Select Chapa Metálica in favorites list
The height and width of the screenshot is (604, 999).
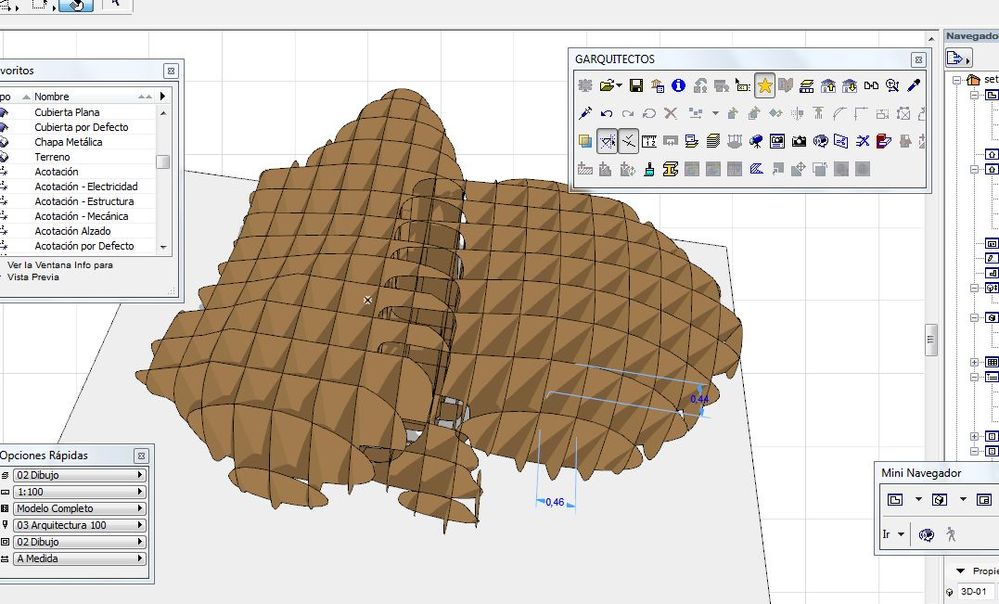68,142
